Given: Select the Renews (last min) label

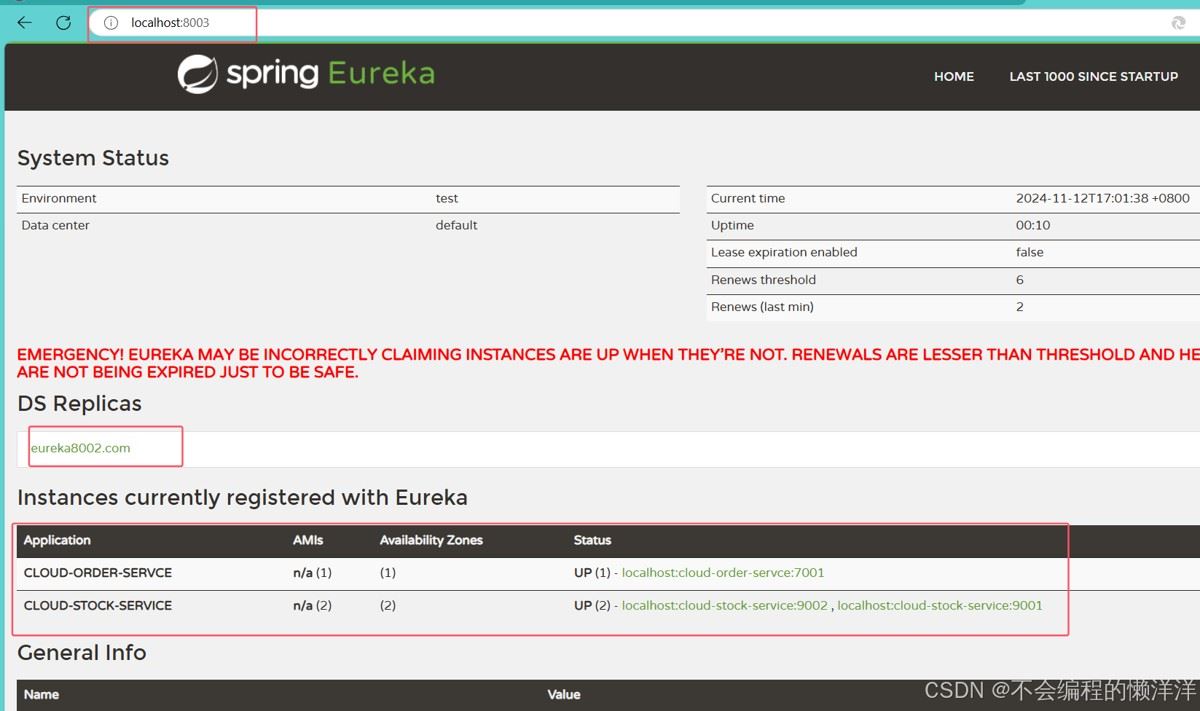Looking at the screenshot, I should click(x=762, y=307).
